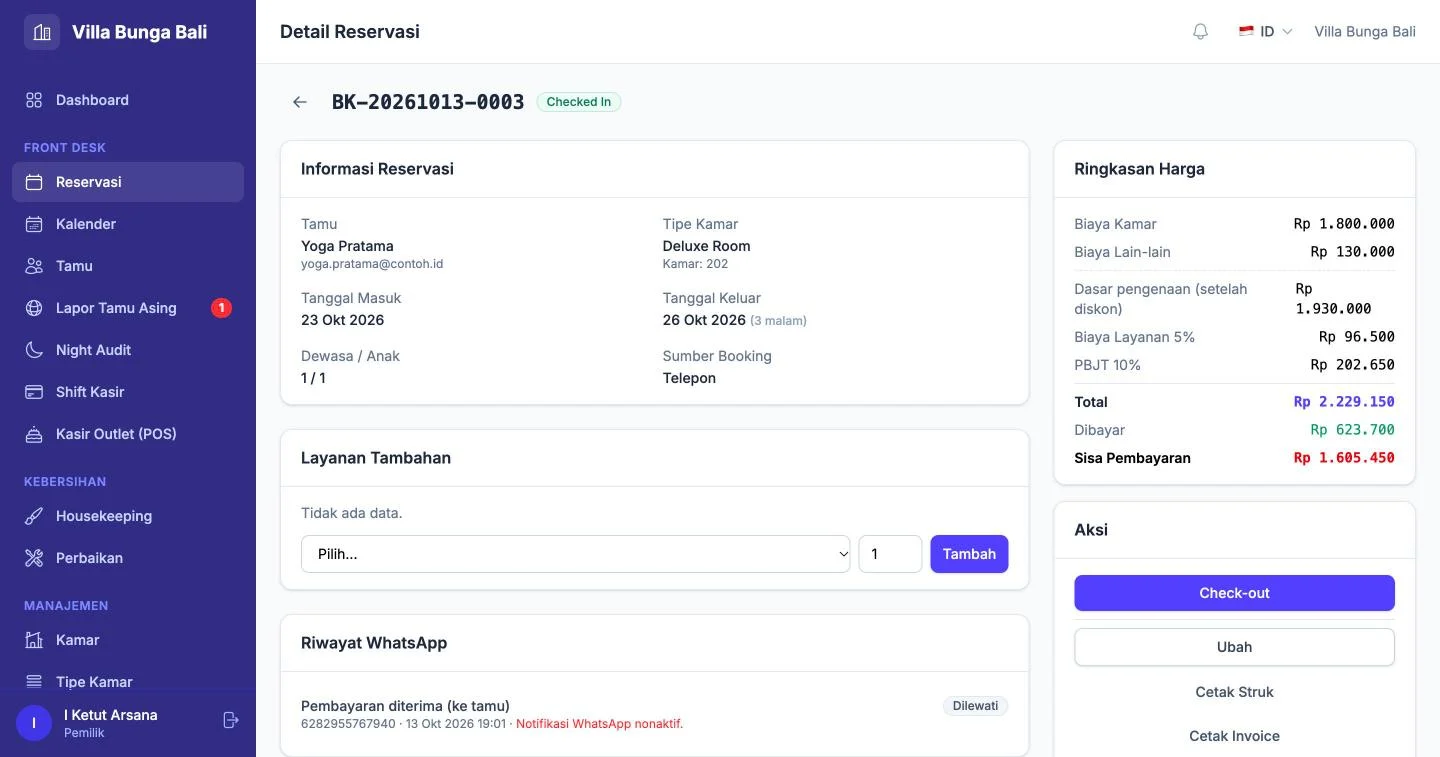
Task: Click the Shift Kasir card icon
Action: click(x=34, y=392)
